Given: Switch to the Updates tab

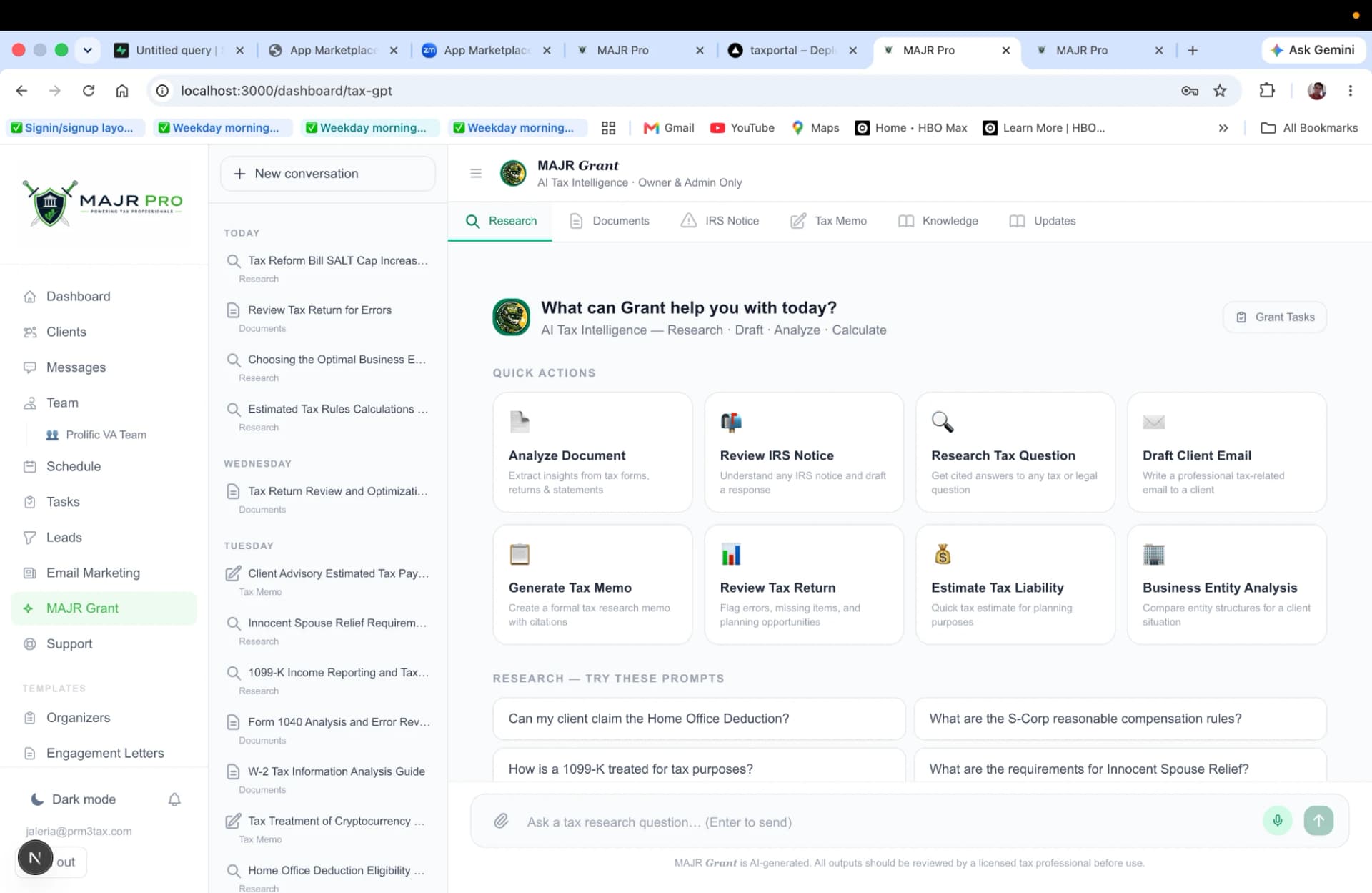Looking at the screenshot, I should coord(1043,221).
